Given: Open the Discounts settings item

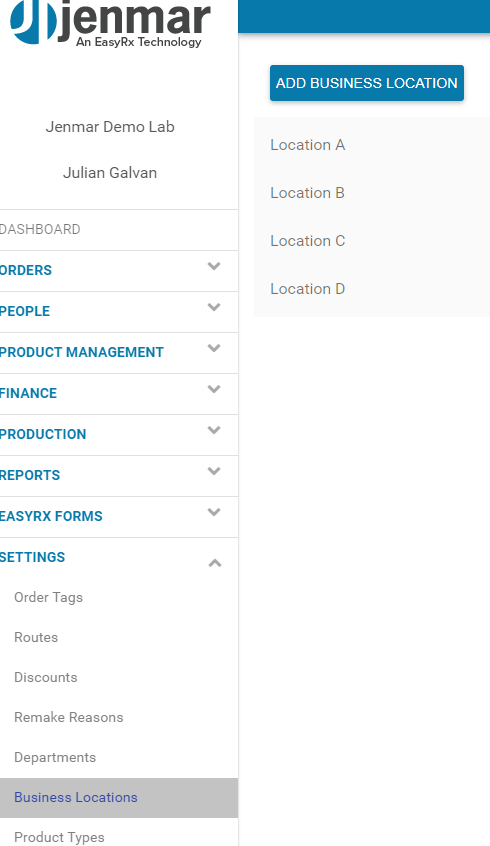Looking at the screenshot, I should pyautogui.click(x=46, y=677).
